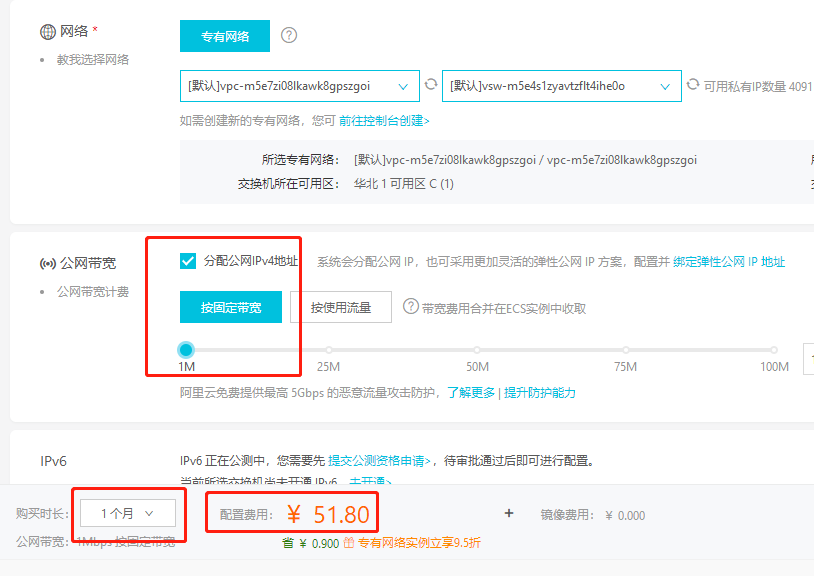The height and width of the screenshot is (576, 814).
Task: Click the plus sign before 镜像费用
Action: 509,513
